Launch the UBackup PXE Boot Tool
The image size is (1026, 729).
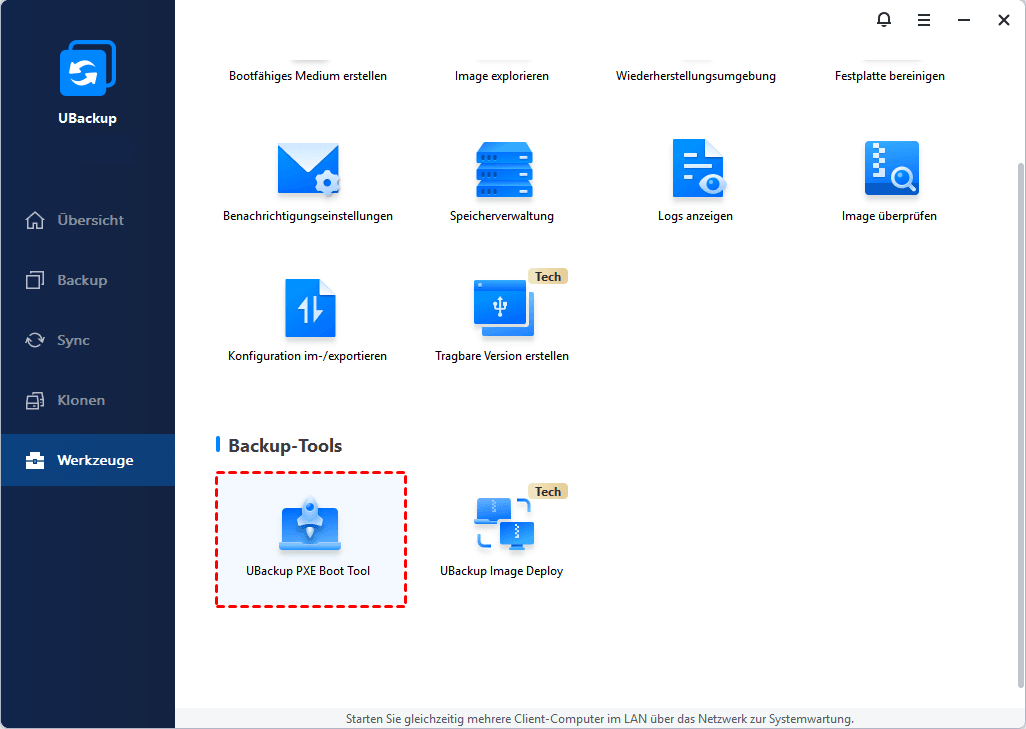click(310, 529)
